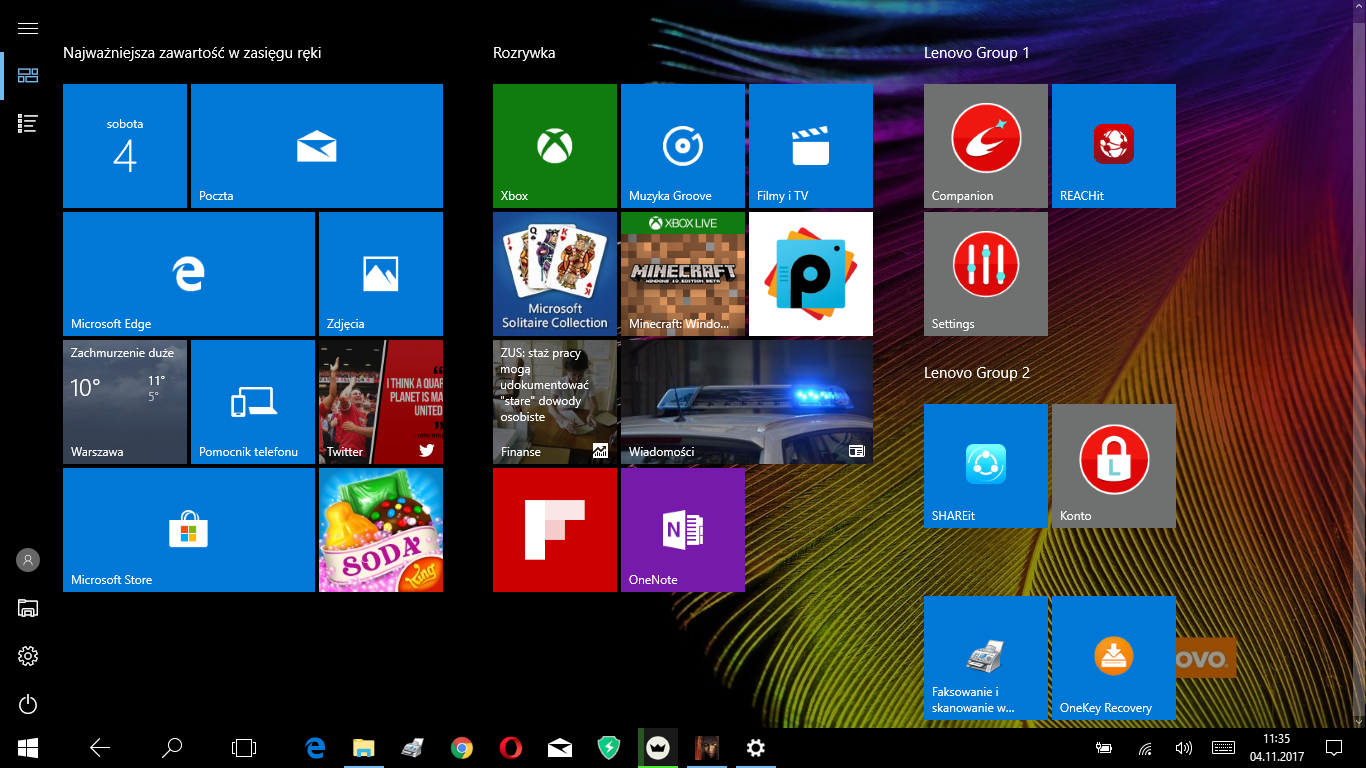
Task: Open the Microsoft Edge tile
Action: [188, 273]
